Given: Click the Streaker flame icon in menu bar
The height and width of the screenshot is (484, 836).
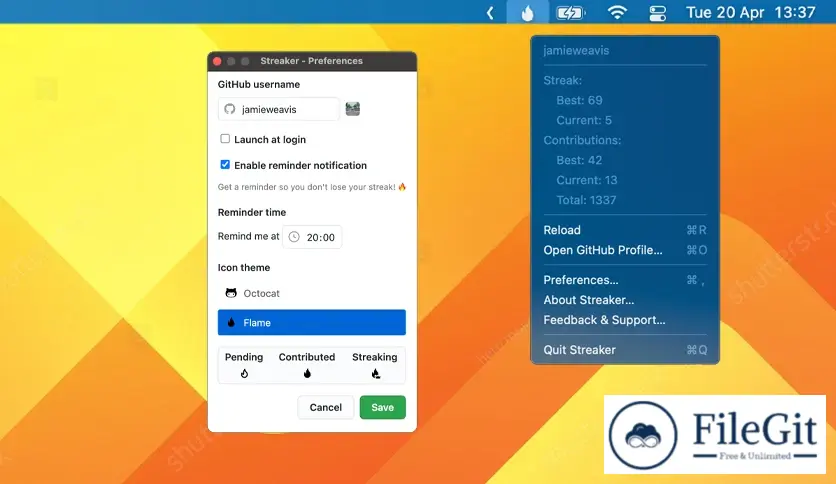Looking at the screenshot, I should click(527, 12).
